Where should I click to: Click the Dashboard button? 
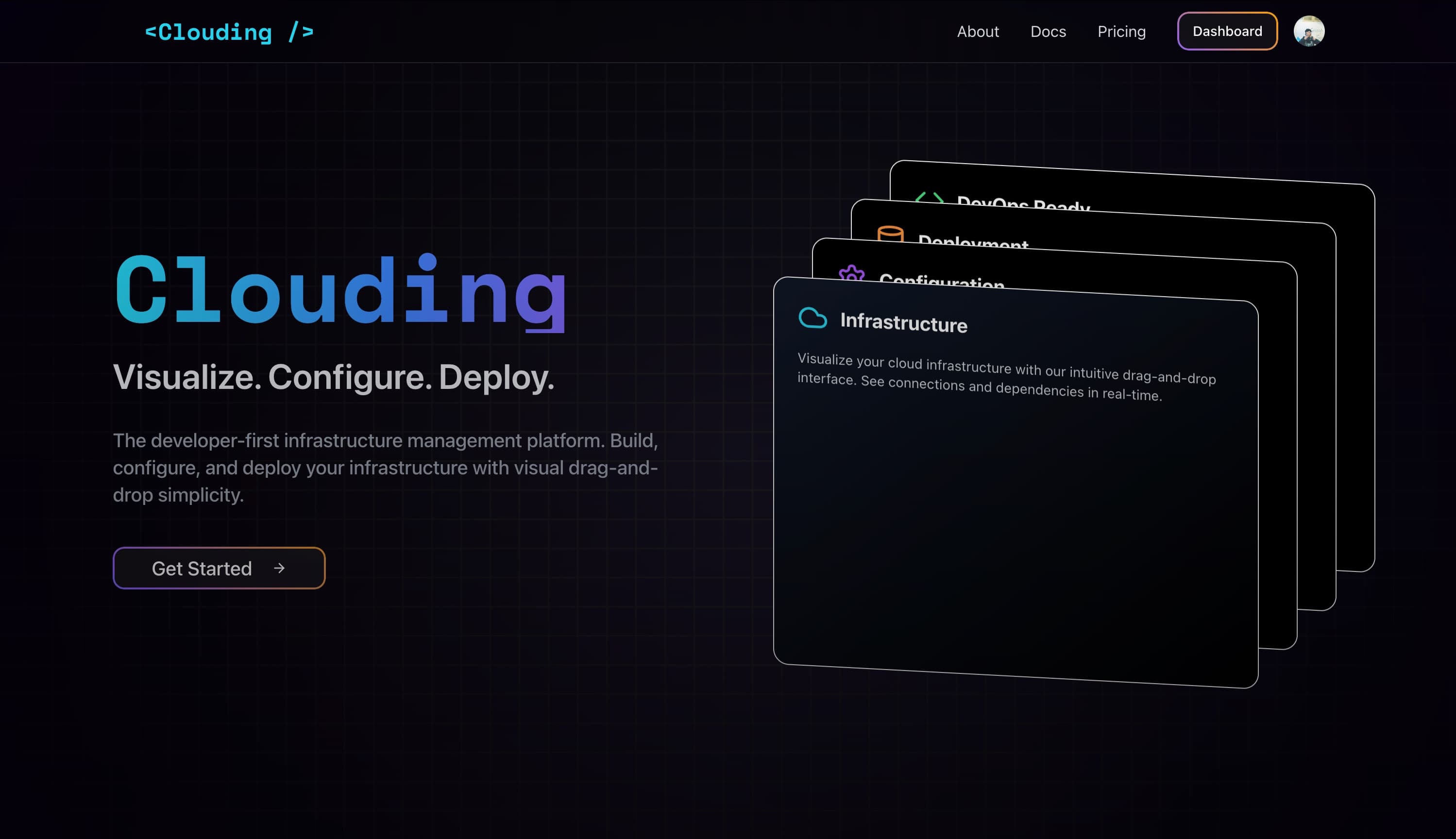1227,31
